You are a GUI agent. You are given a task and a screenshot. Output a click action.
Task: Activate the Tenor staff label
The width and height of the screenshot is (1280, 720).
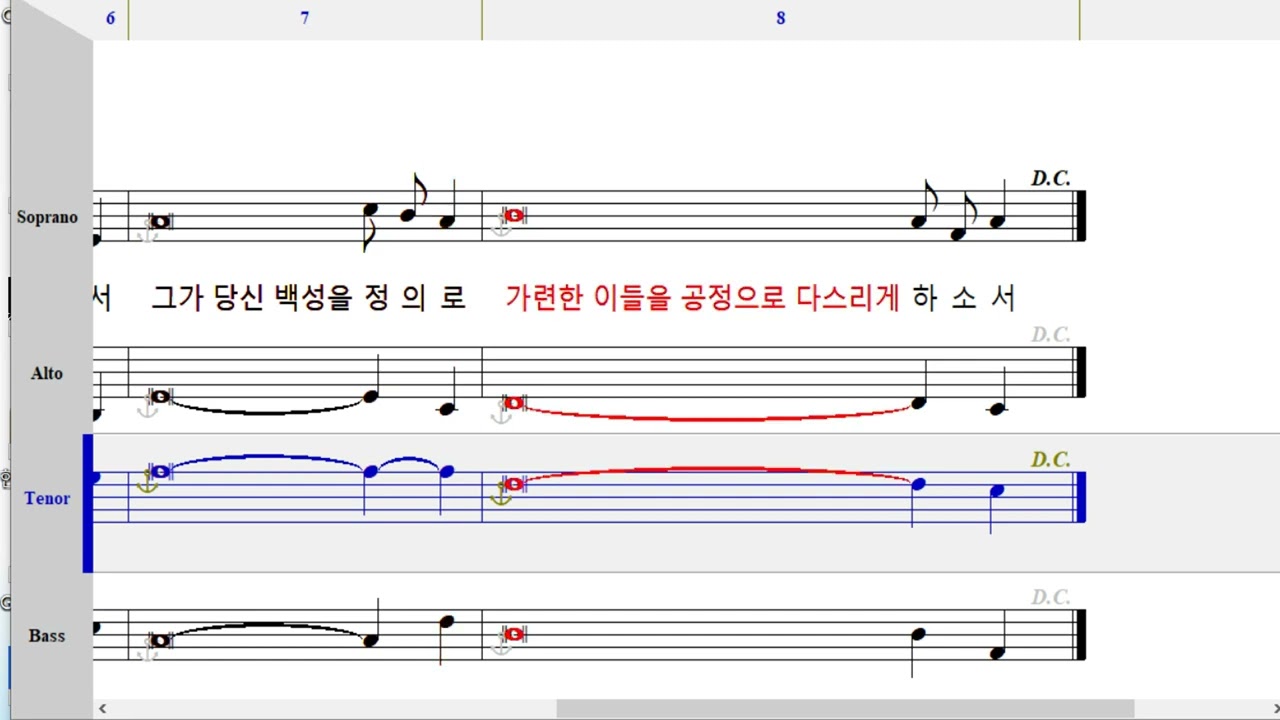tap(47, 498)
